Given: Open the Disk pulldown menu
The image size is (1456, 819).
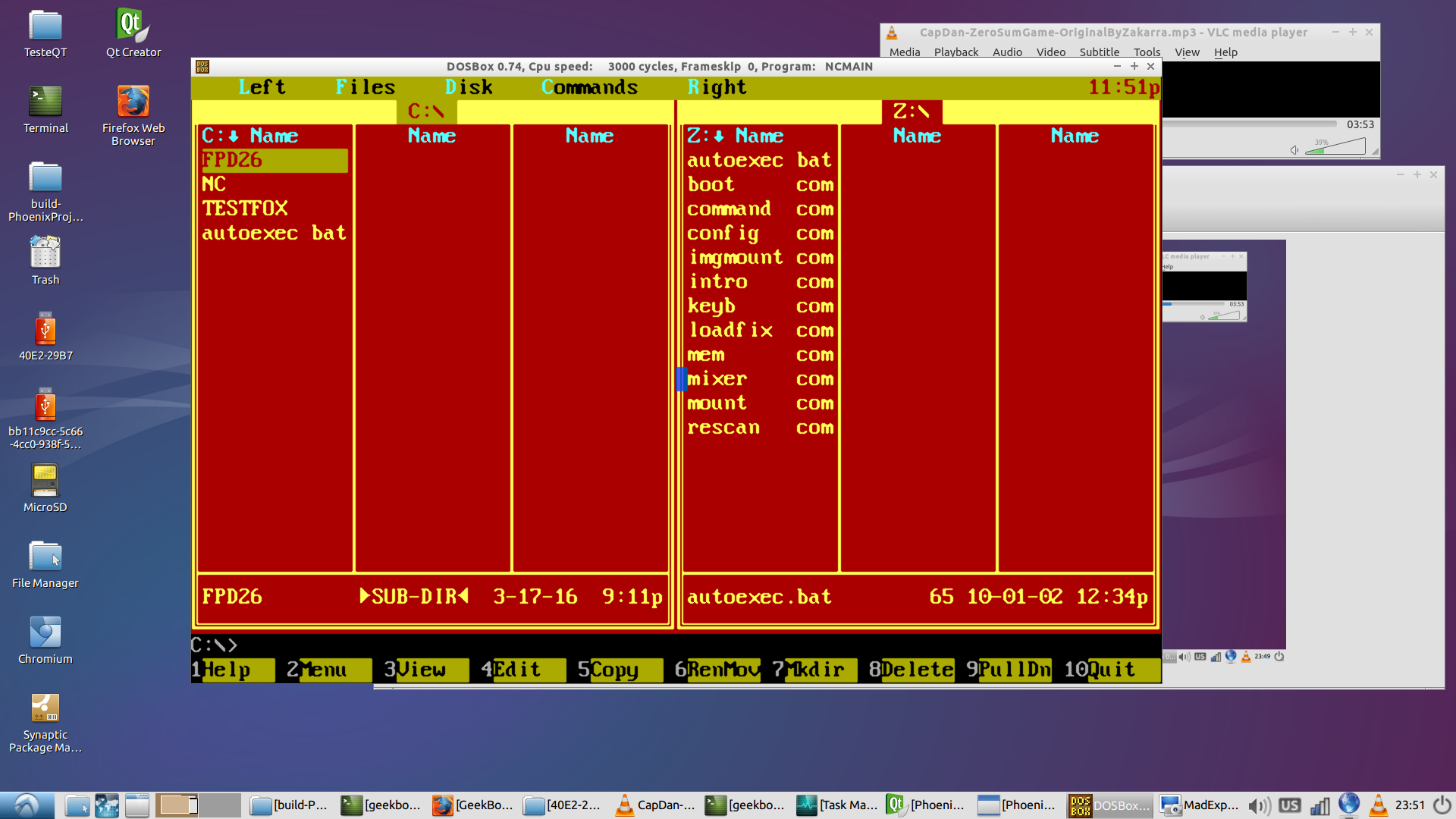Looking at the screenshot, I should point(469,88).
